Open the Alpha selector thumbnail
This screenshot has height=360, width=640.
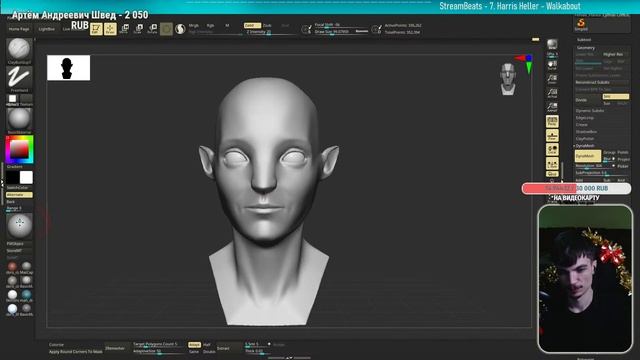(13, 99)
